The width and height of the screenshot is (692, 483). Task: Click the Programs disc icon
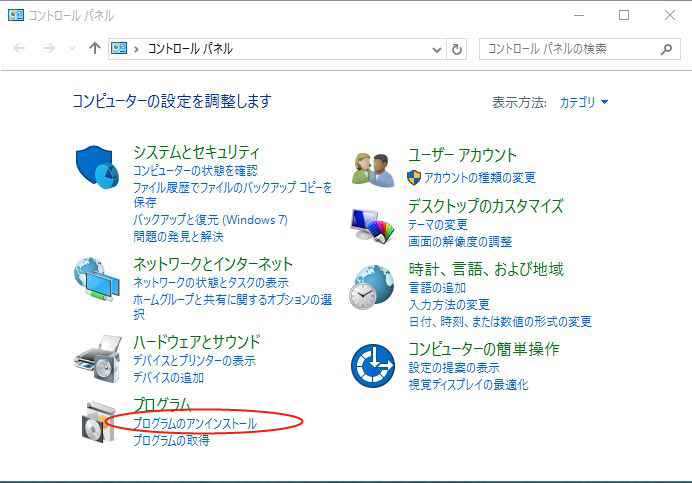point(97,421)
